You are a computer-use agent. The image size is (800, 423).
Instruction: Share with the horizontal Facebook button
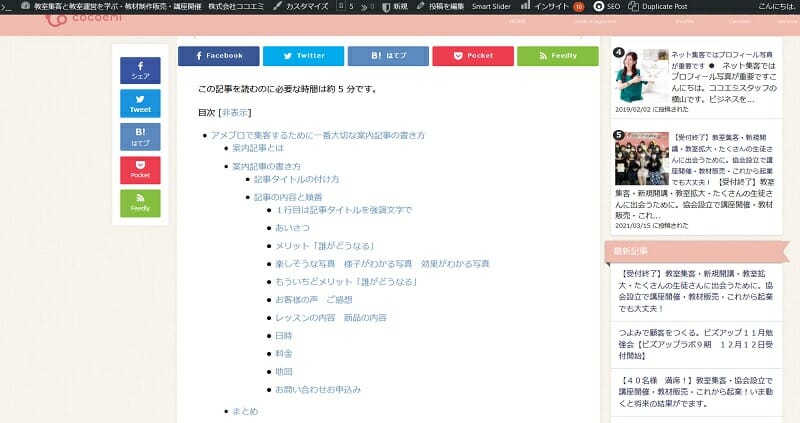[x=218, y=56]
